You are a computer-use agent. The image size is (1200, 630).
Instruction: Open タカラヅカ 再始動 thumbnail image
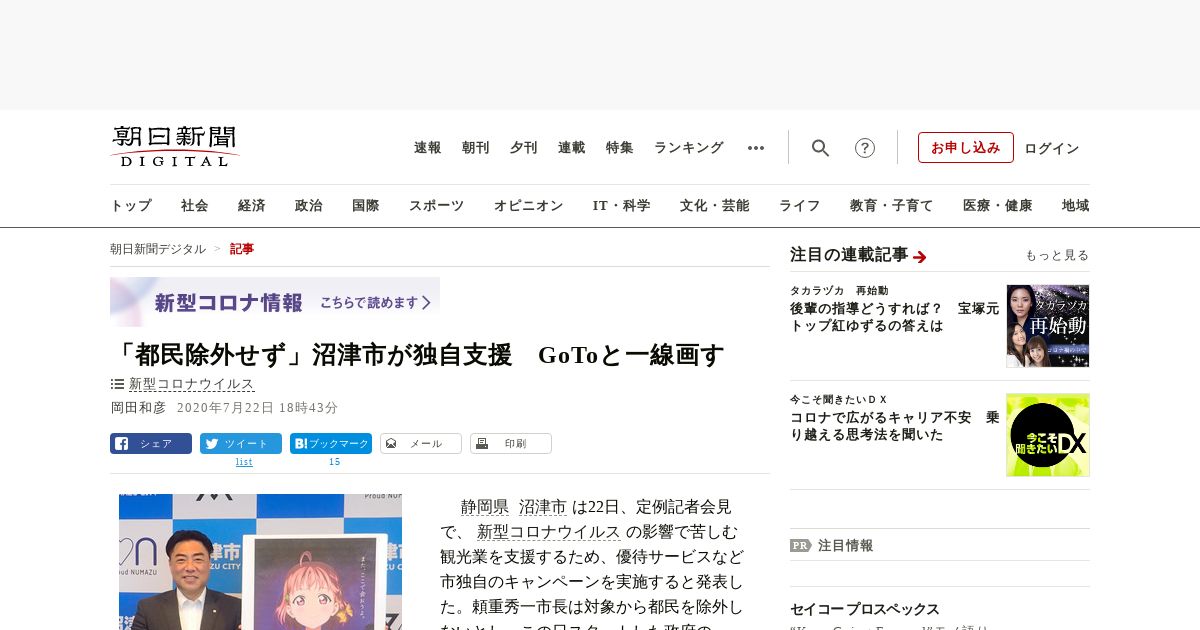click(x=1048, y=326)
